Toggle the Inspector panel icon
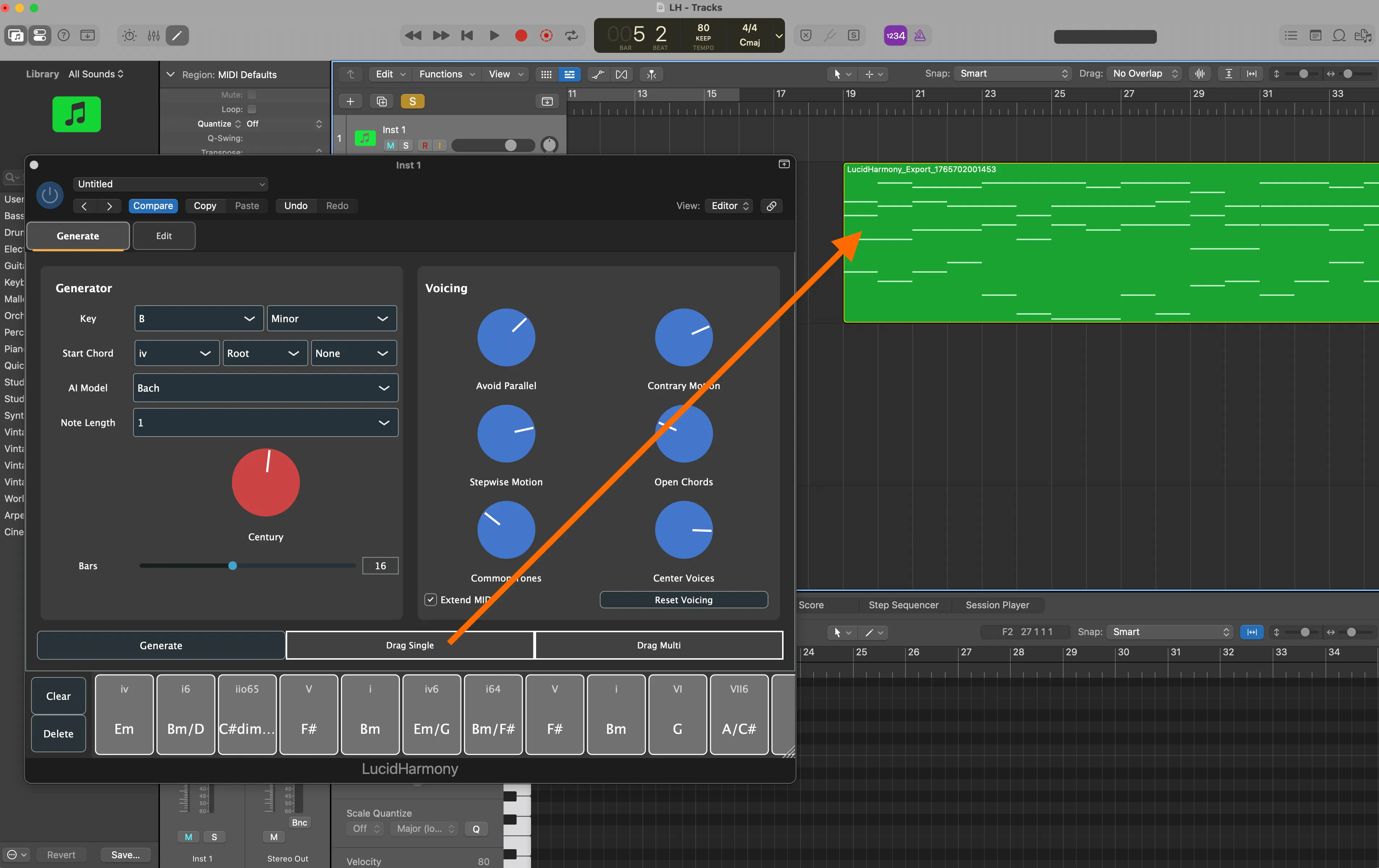The image size is (1379, 868). pyautogui.click(x=39, y=35)
